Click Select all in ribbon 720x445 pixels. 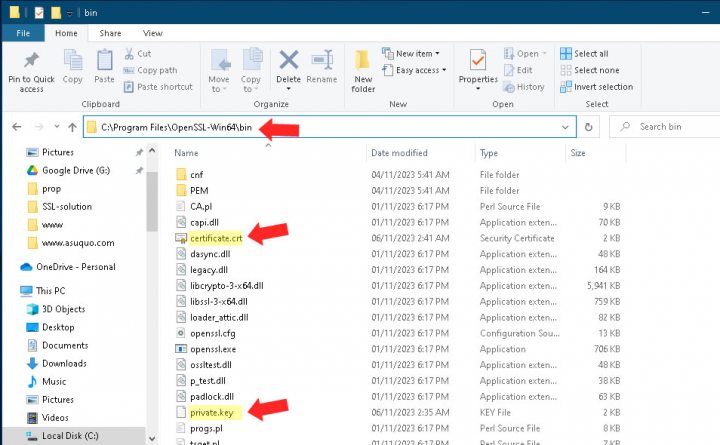tap(590, 54)
